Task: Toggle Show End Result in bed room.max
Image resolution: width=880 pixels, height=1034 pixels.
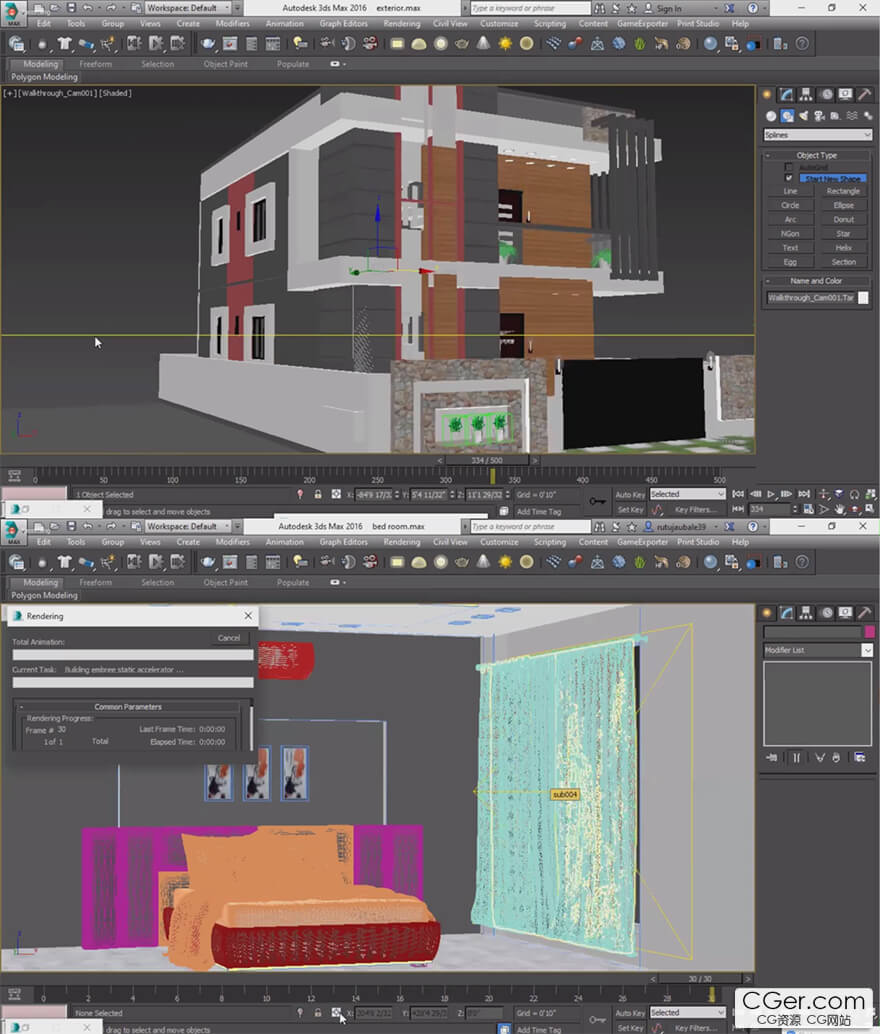Action: point(796,758)
